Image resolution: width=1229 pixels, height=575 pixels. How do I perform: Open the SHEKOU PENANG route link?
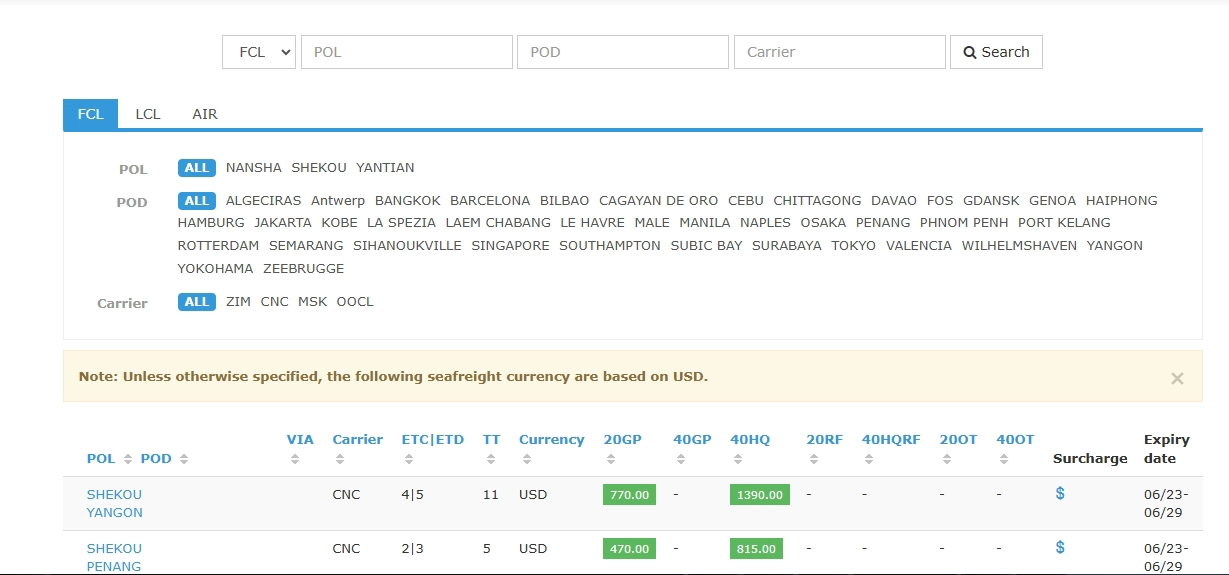(x=114, y=558)
